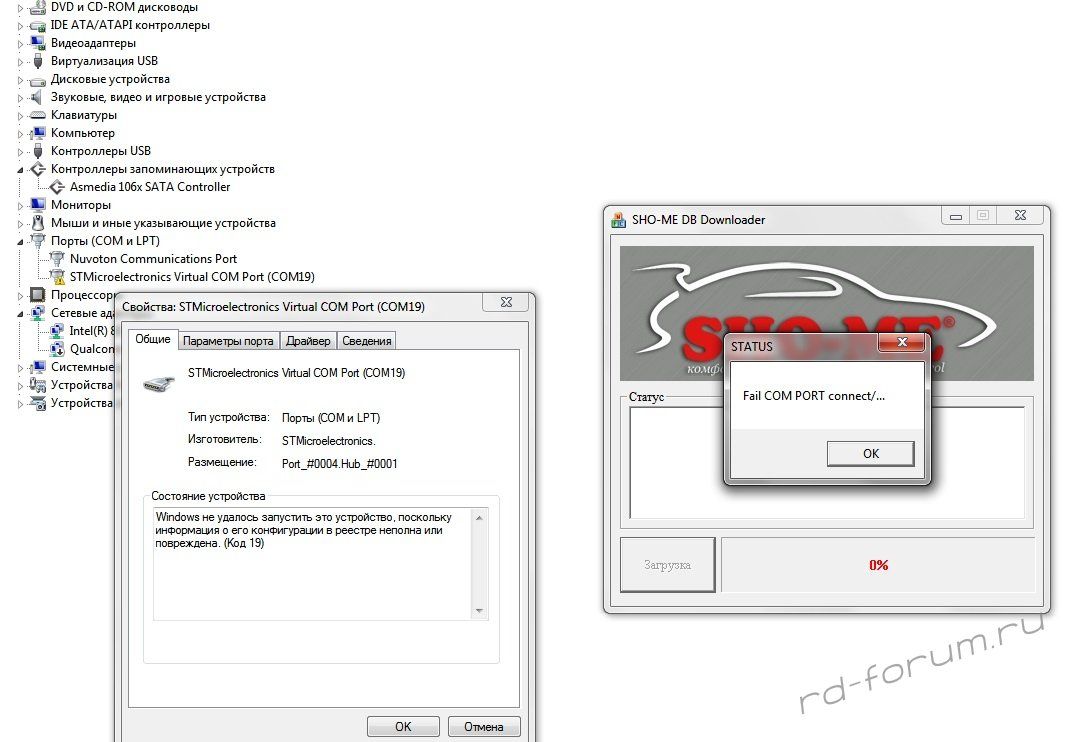Expand the Контроллеры USB tree node
Screen dimensions: 1073x742
point(21,151)
